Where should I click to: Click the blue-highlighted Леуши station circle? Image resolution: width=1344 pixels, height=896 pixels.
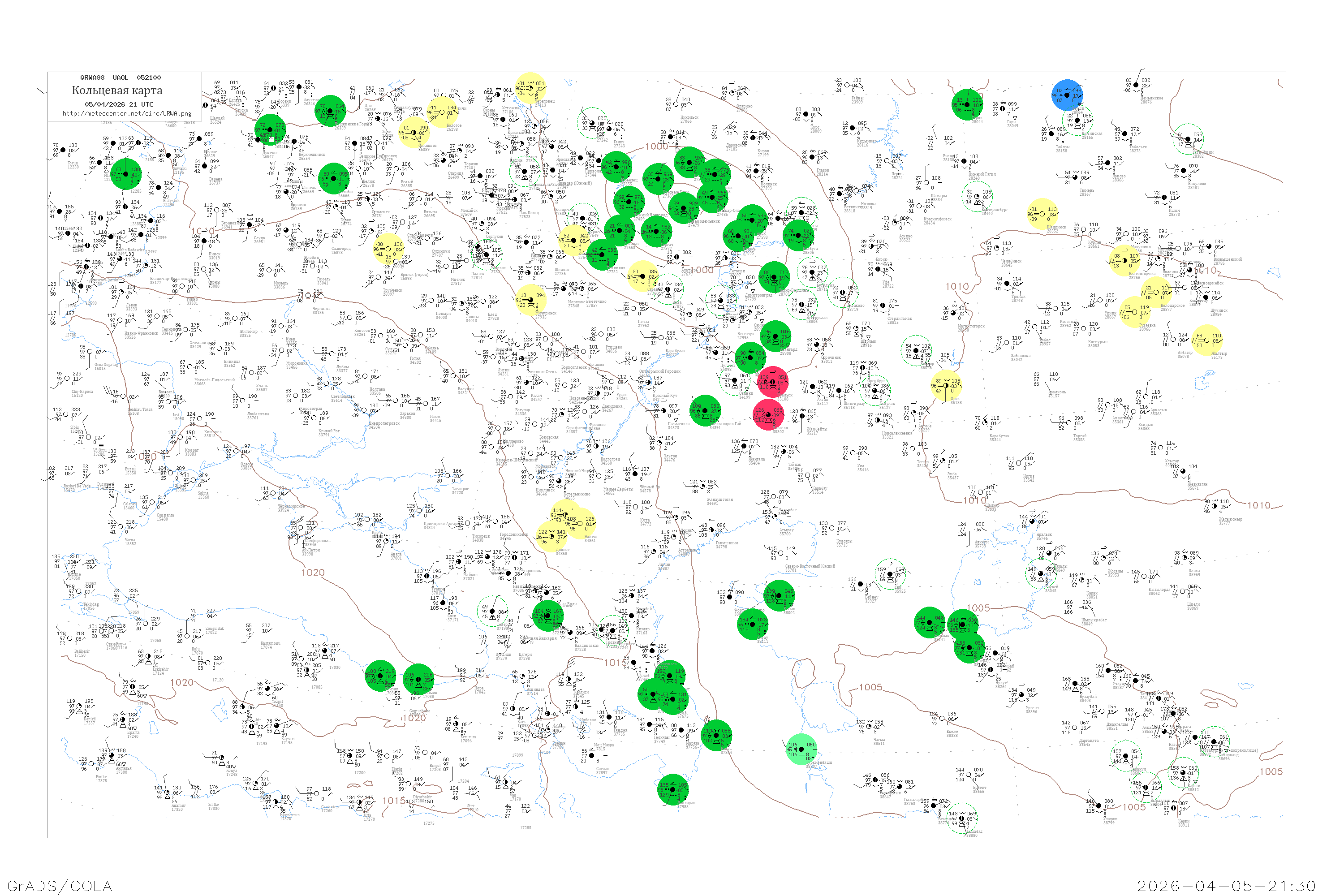coord(1067,95)
